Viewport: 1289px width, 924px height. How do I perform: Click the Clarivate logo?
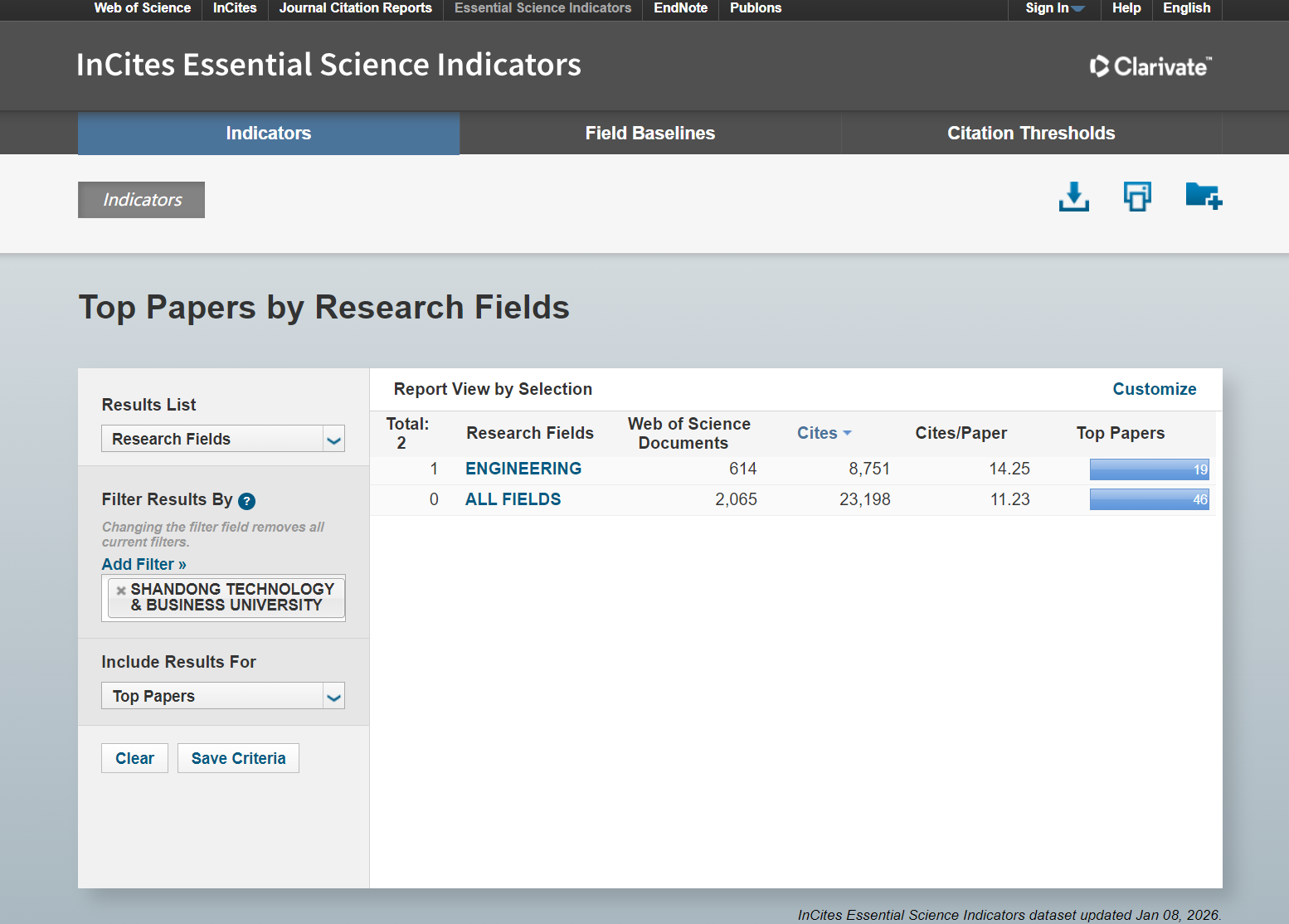pyautogui.click(x=1150, y=66)
